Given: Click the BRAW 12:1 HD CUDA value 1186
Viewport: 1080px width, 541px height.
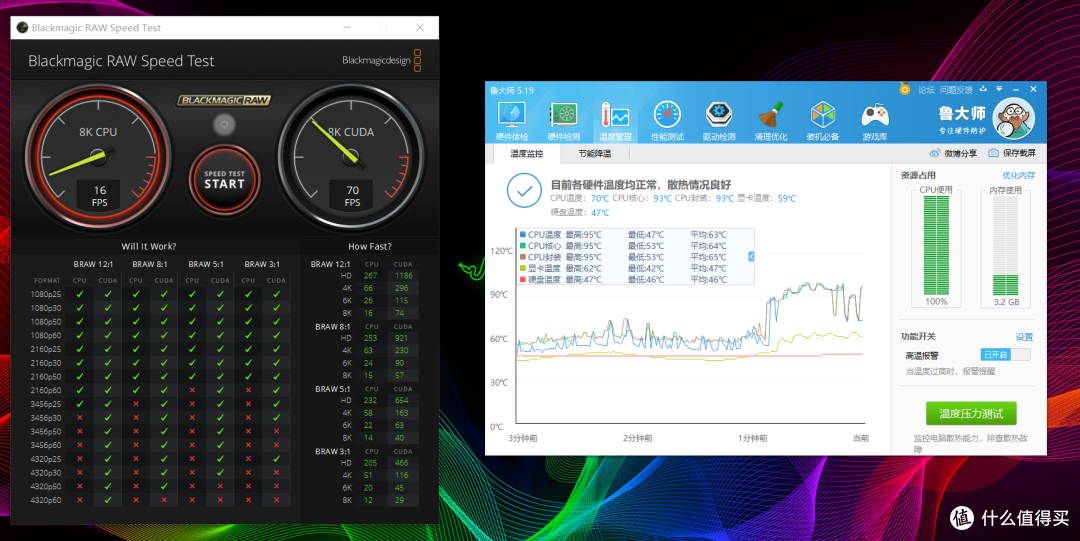Looking at the screenshot, I should coord(404,276).
